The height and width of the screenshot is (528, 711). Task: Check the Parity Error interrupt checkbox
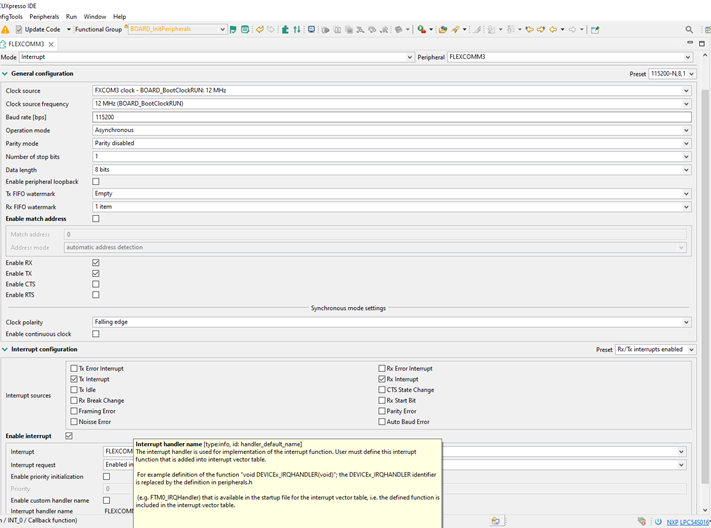[x=382, y=411]
